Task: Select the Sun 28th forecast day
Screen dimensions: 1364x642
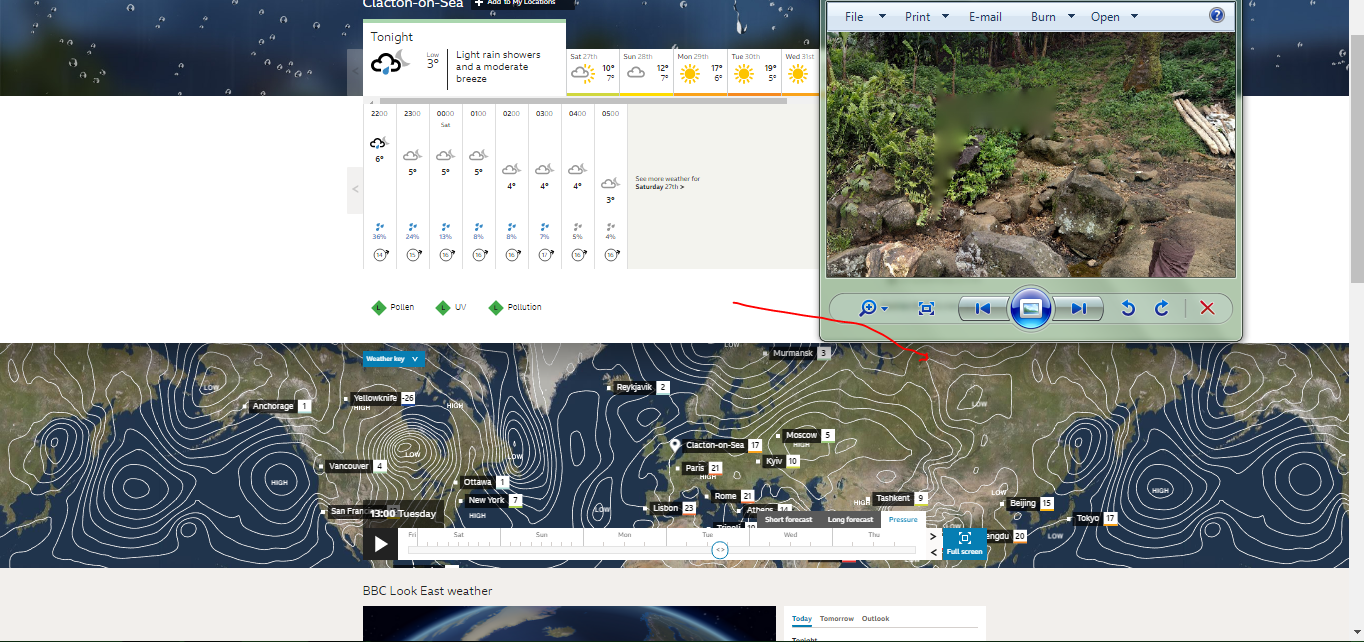Action: tap(647, 72)
